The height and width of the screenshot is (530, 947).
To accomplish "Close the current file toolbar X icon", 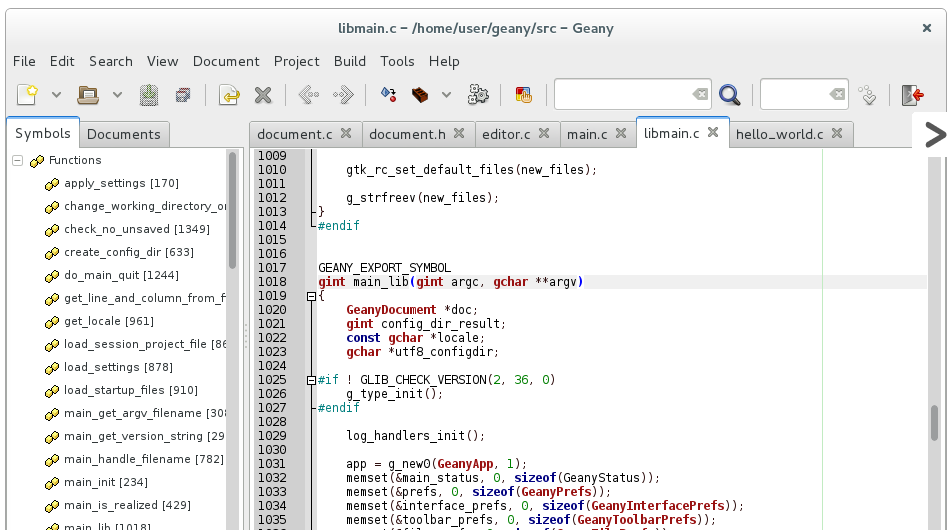I will (x=263, y=95).
